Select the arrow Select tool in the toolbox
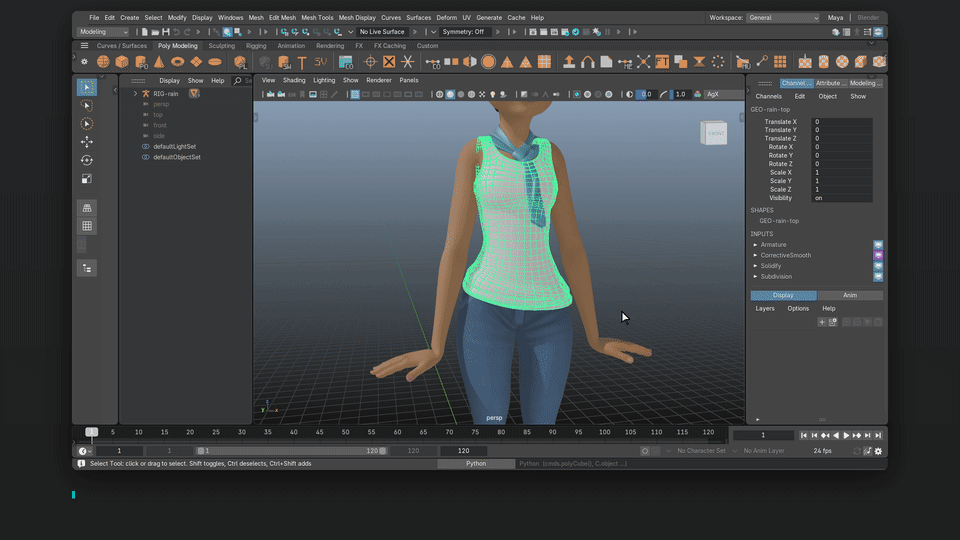The height and width of the screenshot is (540, 960). point(87,87)
